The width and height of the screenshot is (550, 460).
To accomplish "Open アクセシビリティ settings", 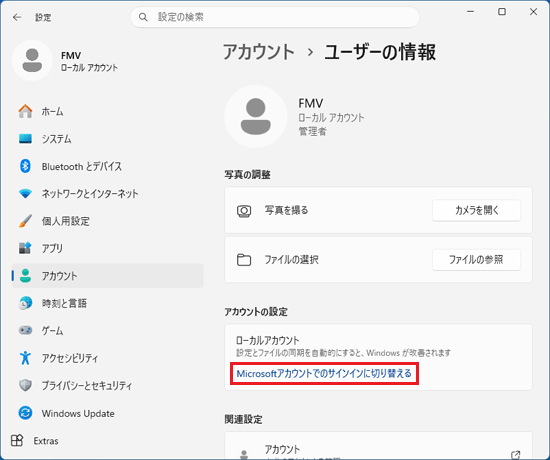I will coord(108,358).
